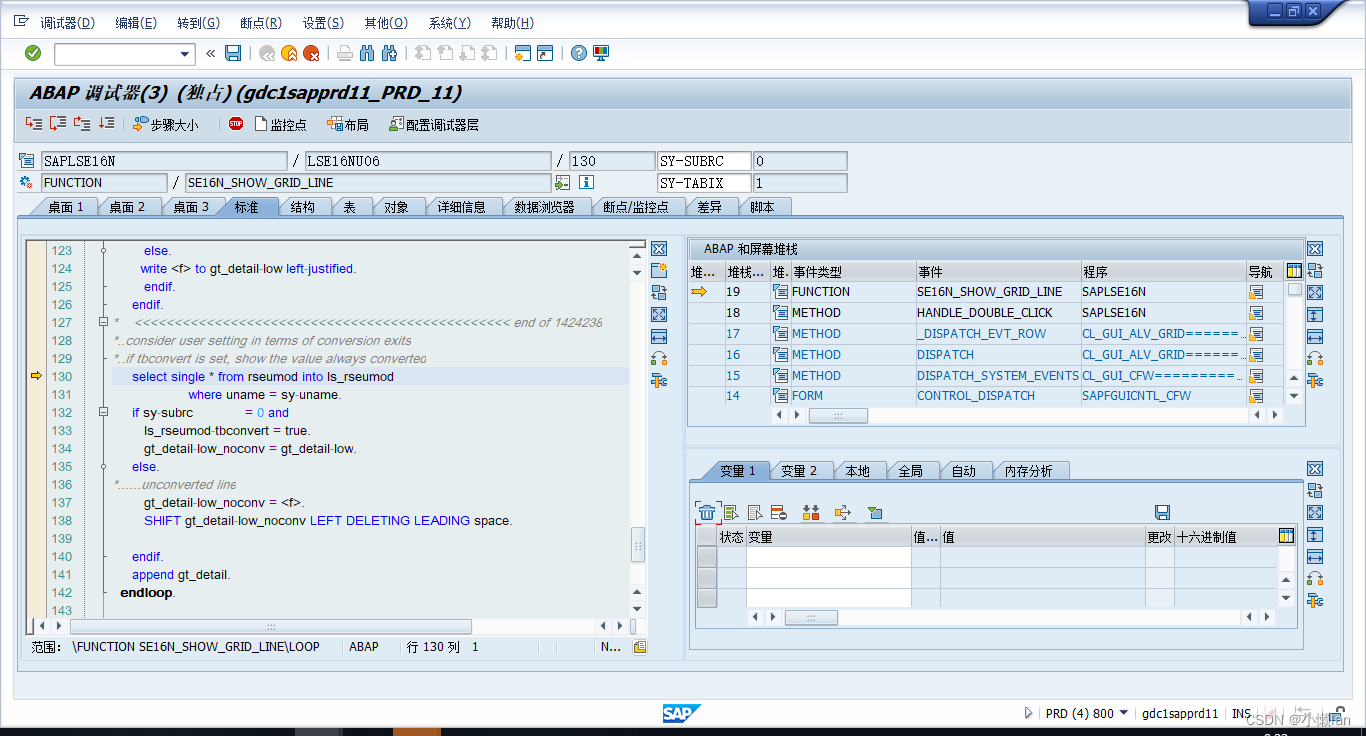This screenshot has height=736, width=1366.
Task: Click the Continue debugger icon
Action: pyautogui.click(x=106, y=124)
